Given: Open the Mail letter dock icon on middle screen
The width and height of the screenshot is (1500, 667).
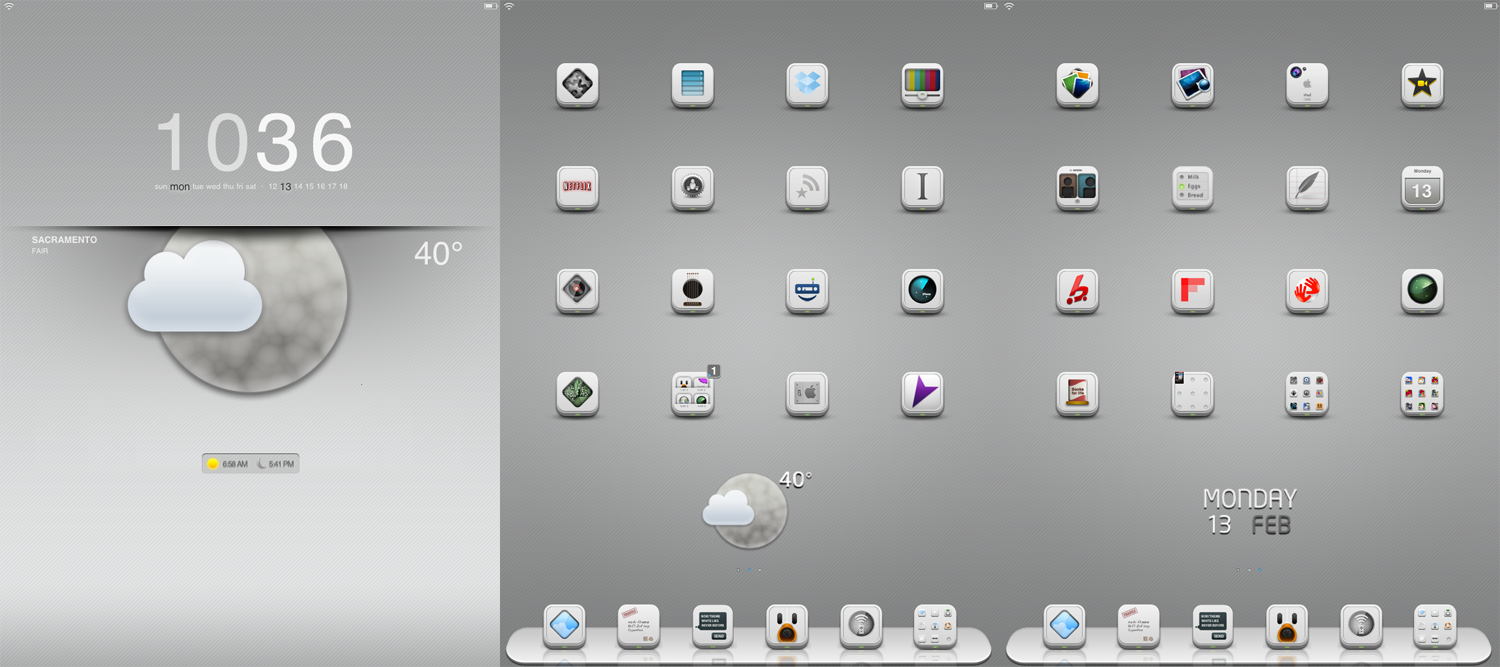Looking at the screenshot, I should point(638,626).
